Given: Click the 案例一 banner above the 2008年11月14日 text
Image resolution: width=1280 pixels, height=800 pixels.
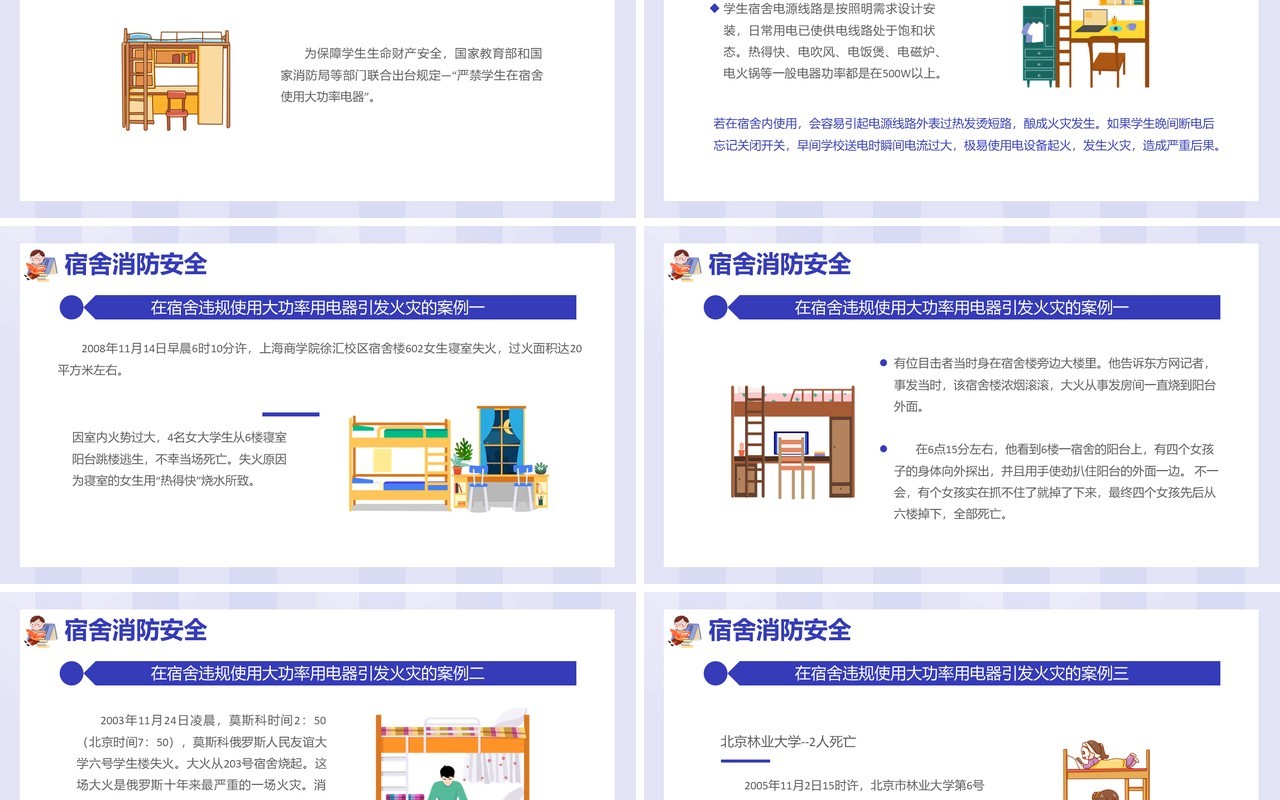Looking at the screenshot, I should tap(330, 307).
